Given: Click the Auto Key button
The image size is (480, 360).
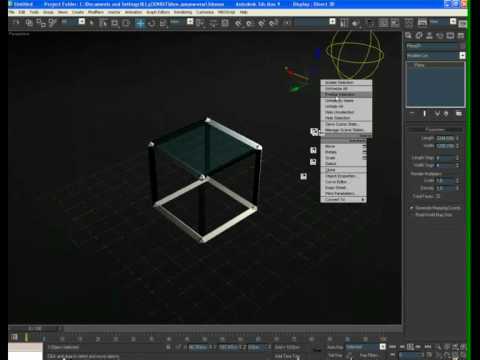Looking at the screenshot, I should click(x=335, y=347).
